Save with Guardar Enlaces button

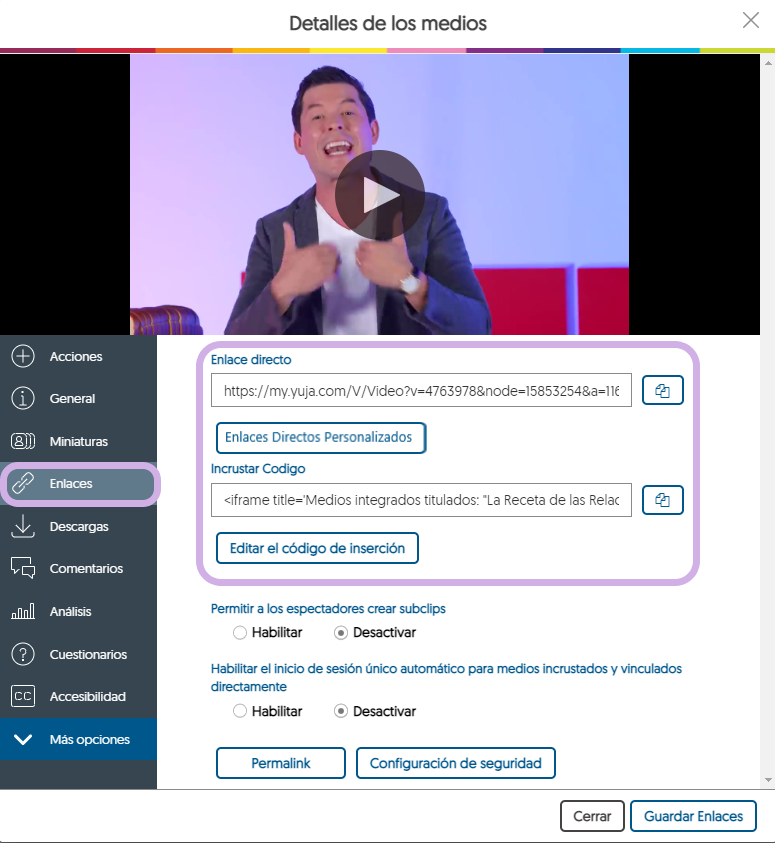(693, 816)
